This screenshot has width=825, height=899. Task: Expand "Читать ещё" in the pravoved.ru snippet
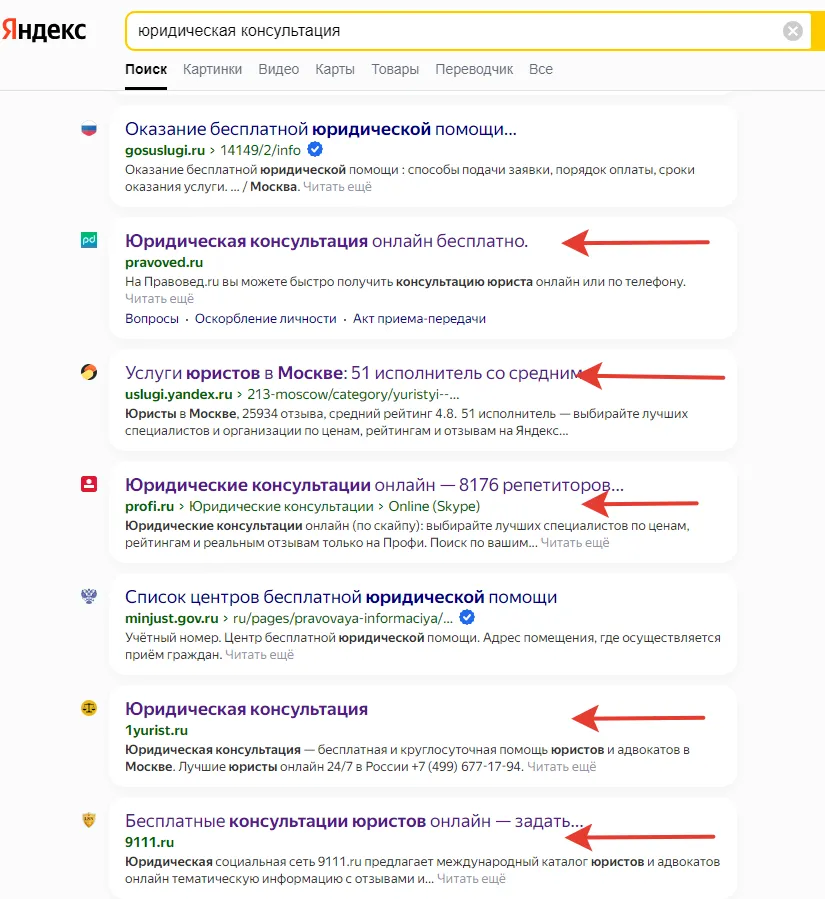pos(159,299)
